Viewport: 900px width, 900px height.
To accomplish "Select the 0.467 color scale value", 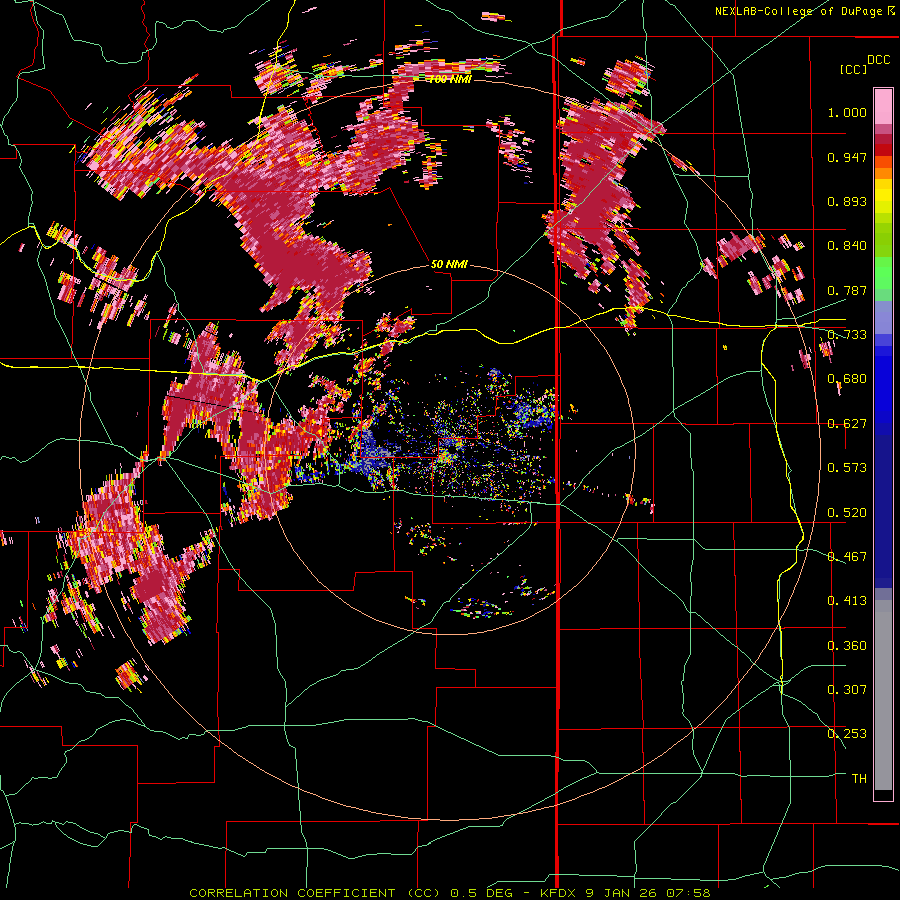I will point(847,557).
